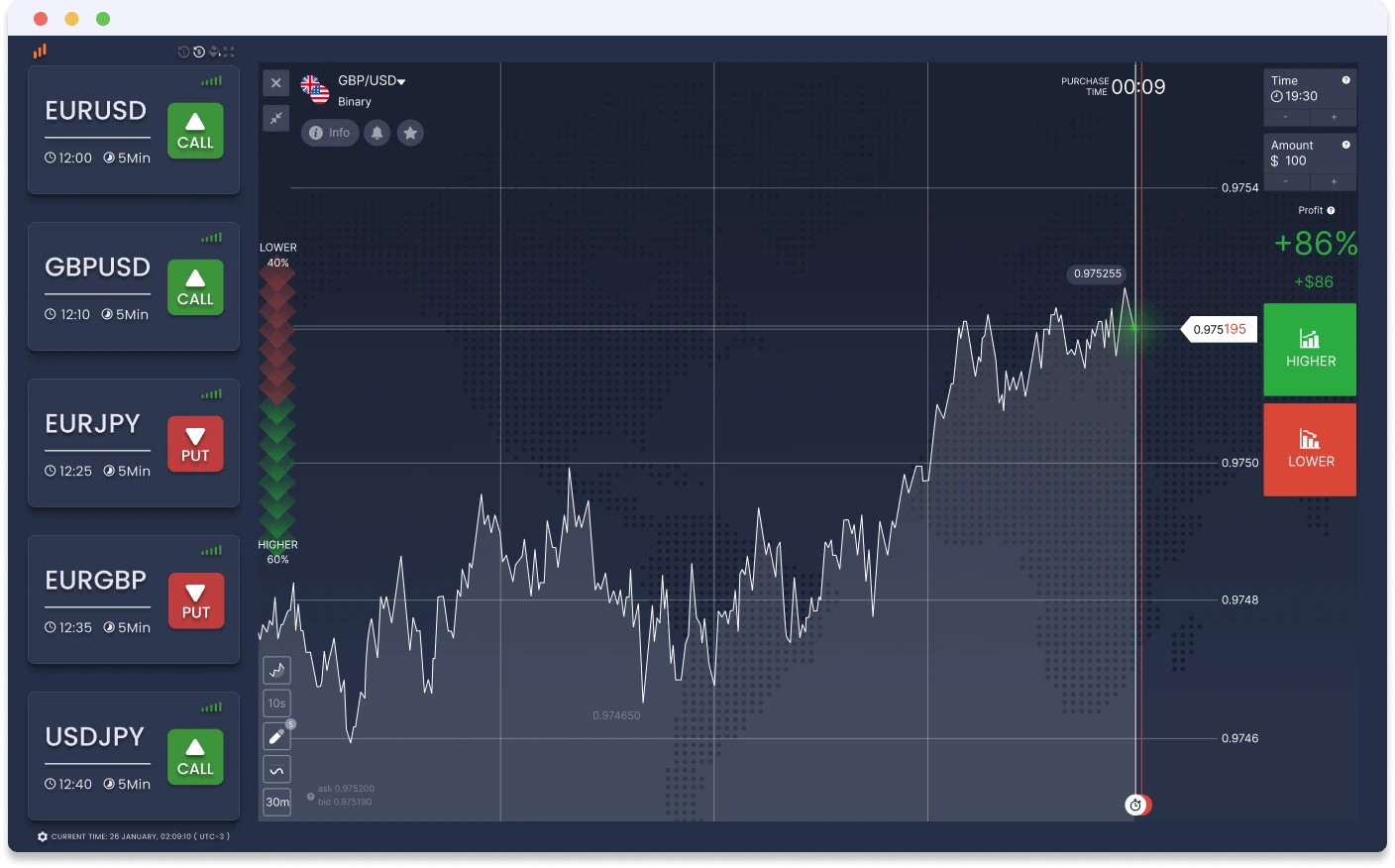Click the Time help question mark
1395x868 pixels.
(1345, 80)
